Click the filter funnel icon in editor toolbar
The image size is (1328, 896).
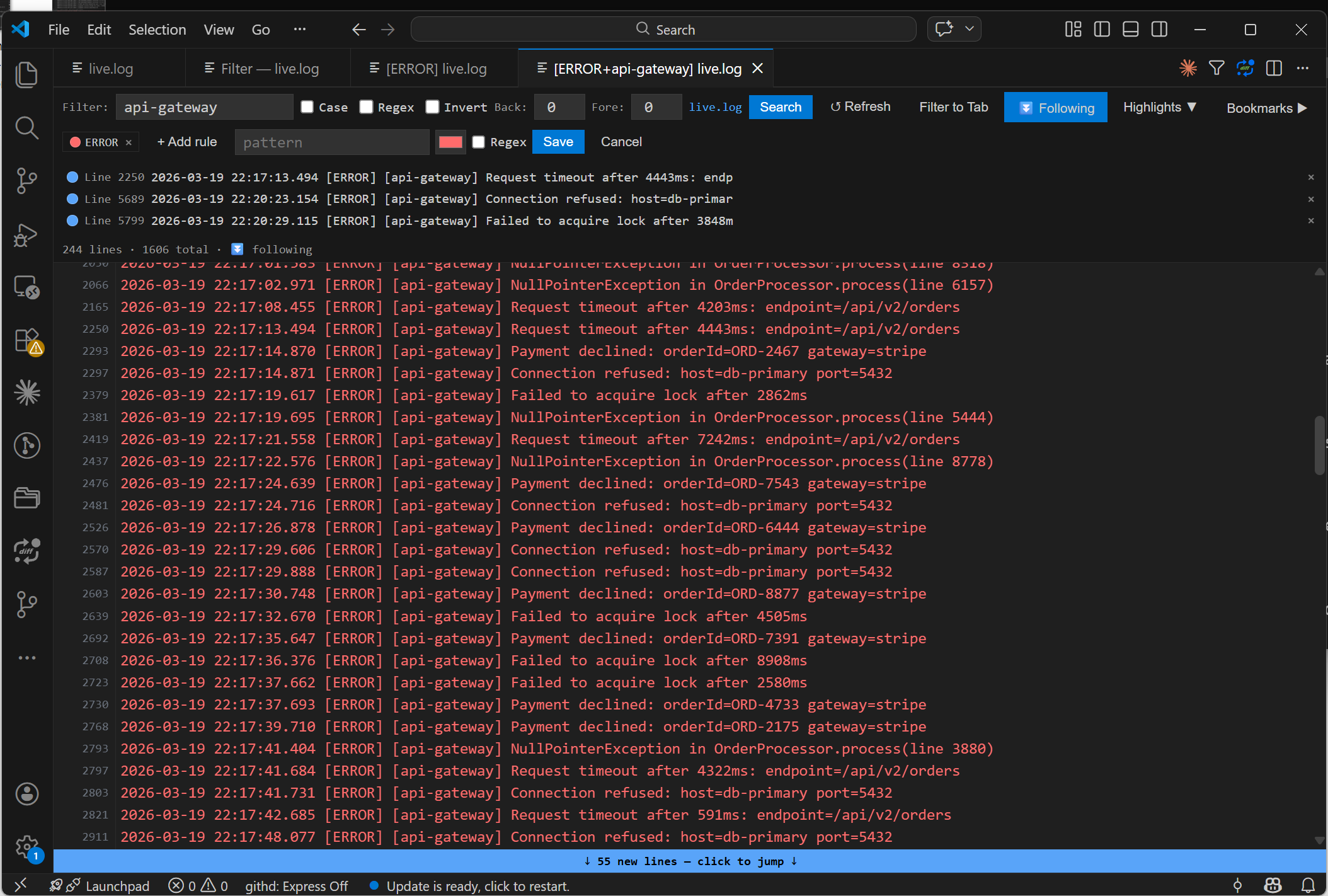pyautogui.click(x=1216, y=68)
